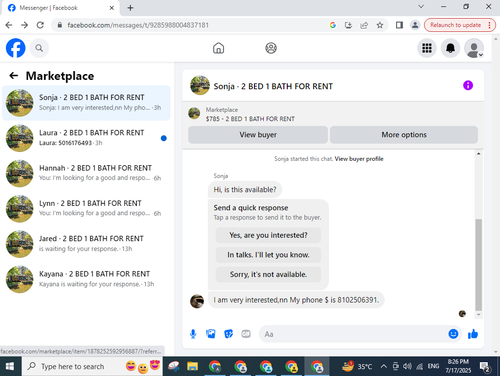Click chat scroll up arrow
500x376 pixels.
[x=478, y=154]
